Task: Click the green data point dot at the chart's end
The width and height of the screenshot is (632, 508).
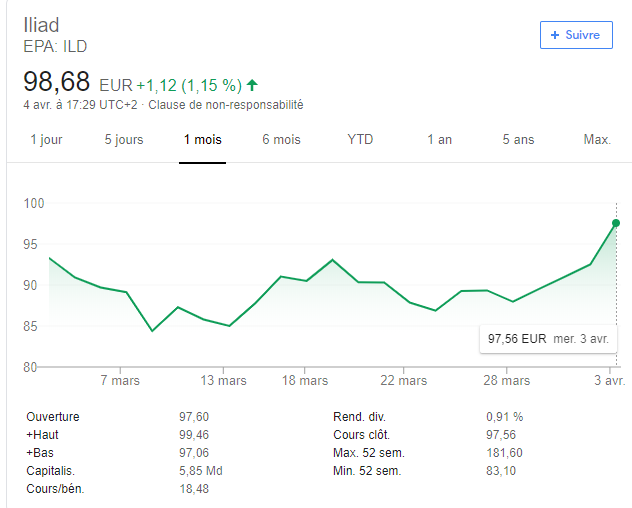Action: coord(616,223)
